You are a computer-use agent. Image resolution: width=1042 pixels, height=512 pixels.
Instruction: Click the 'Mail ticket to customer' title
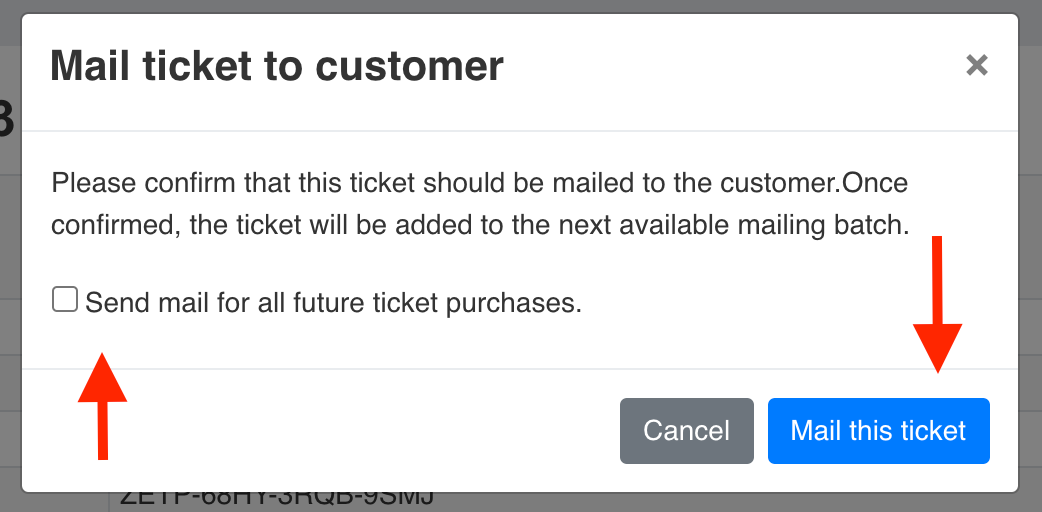[277, 66]
